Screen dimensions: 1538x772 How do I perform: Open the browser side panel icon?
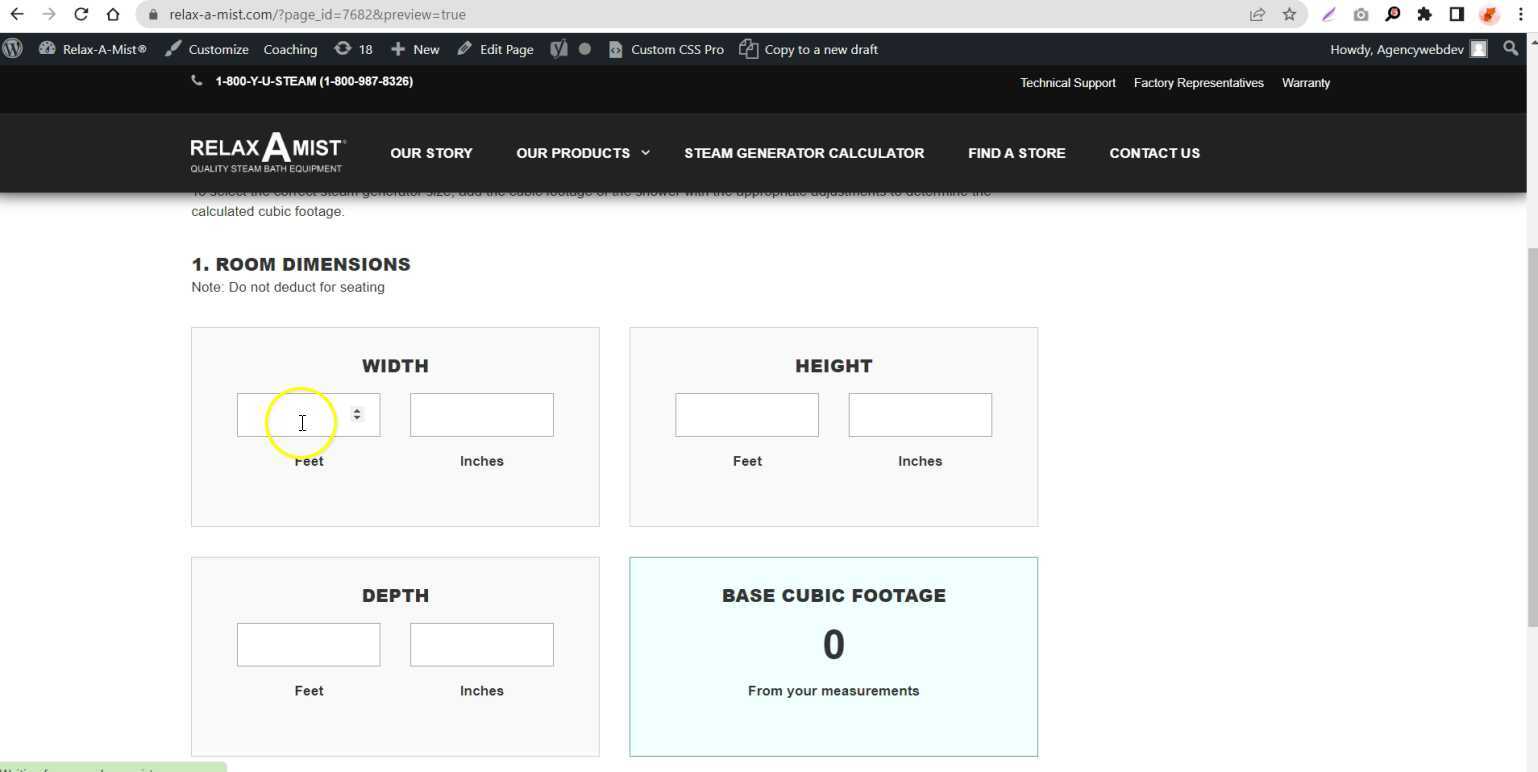click(1456, 14)
